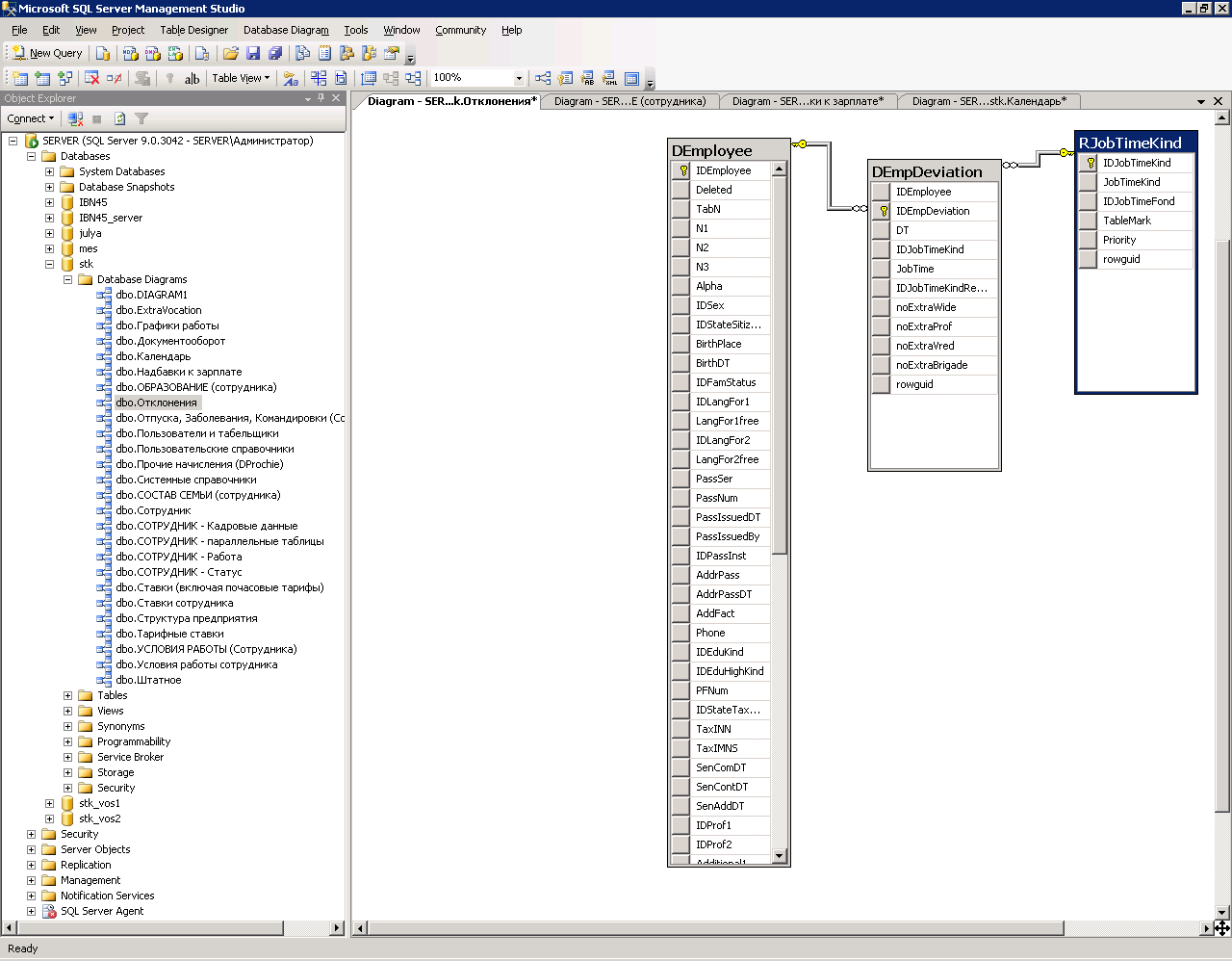
Task: Expand the SQL Server Agent node
Action: [x=31, y=911]
